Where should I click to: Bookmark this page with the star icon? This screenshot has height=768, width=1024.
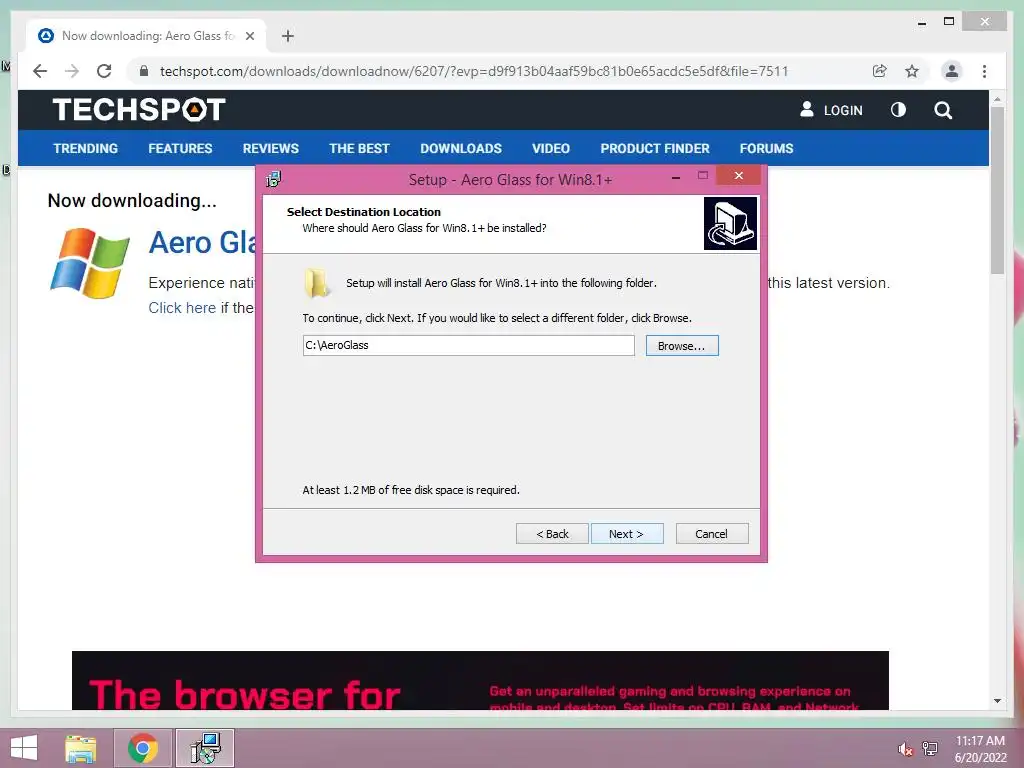(x=912, y=71)
